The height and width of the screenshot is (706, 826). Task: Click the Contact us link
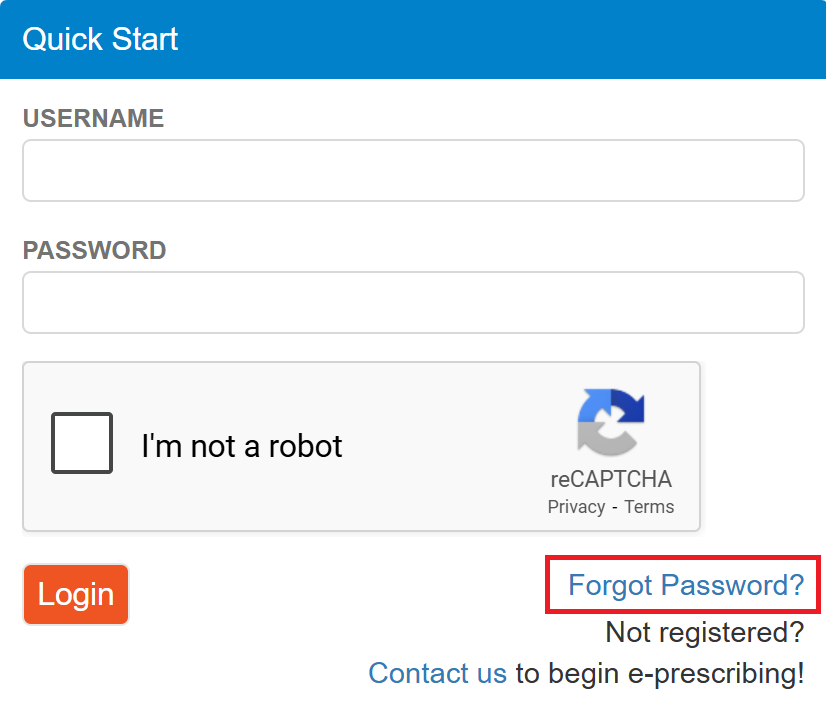point(437,673)
